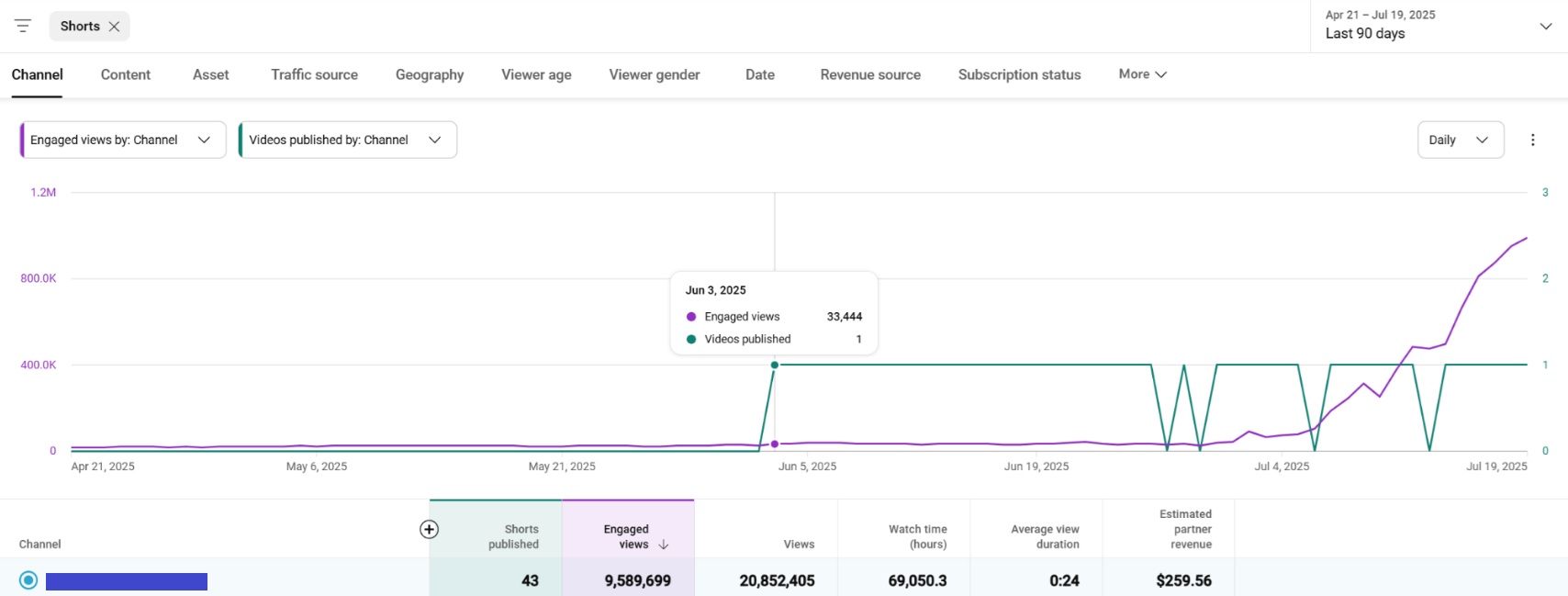Click the Watch time (hours) column header
This screenshot has height=596, width=1568.
(916, 536)
